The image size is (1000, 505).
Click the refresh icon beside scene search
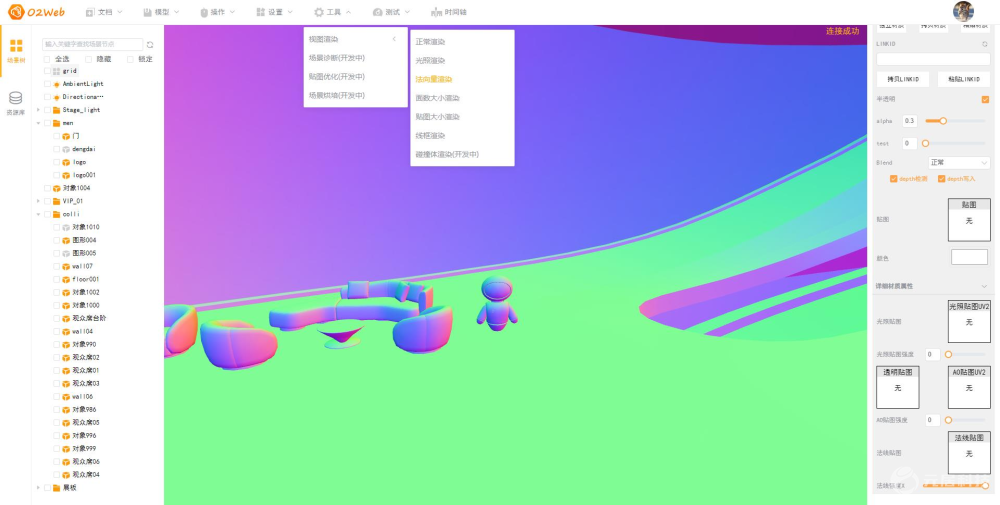(150, 45)
